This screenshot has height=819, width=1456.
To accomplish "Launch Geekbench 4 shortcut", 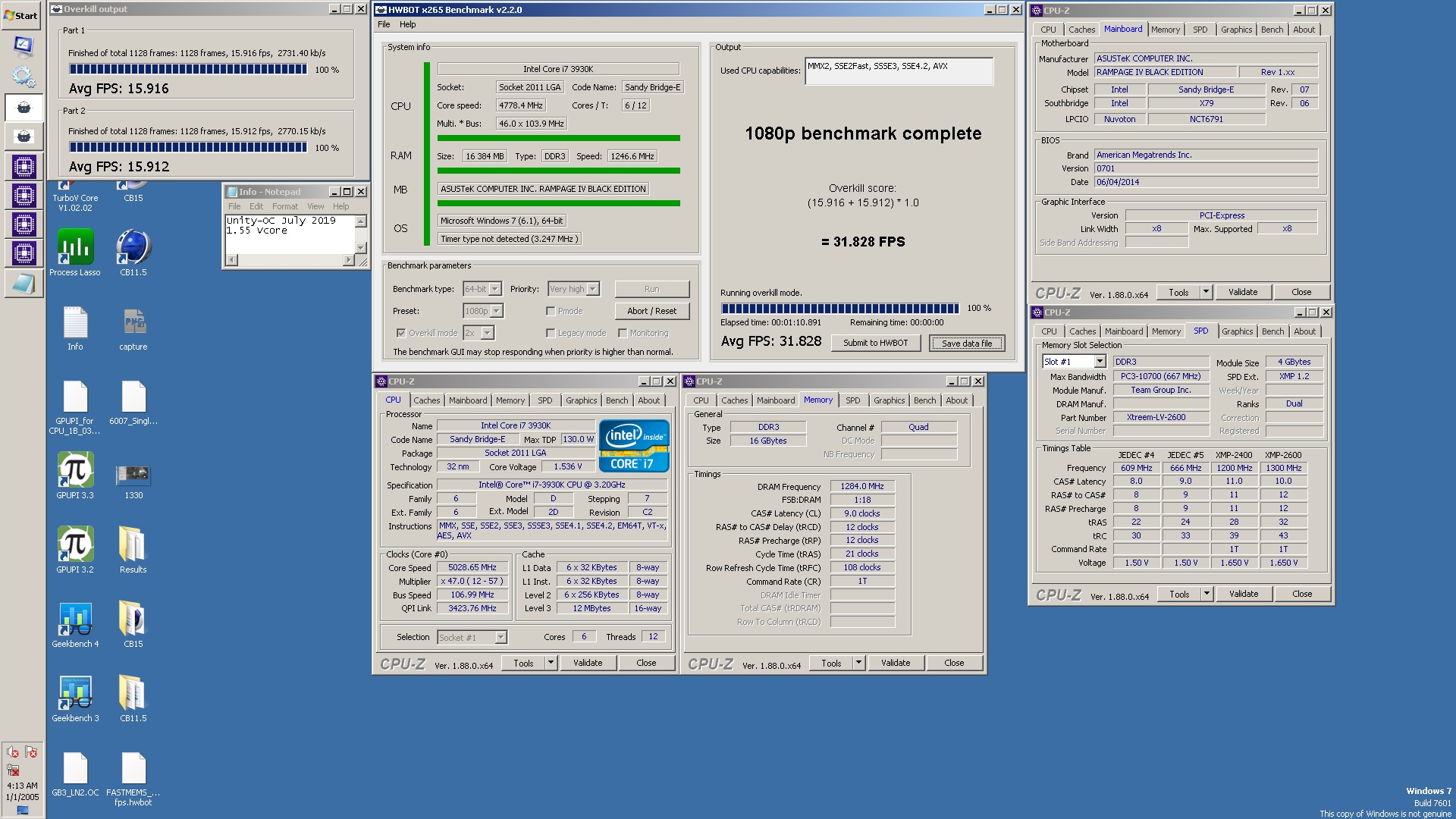I will click(75, 624).
